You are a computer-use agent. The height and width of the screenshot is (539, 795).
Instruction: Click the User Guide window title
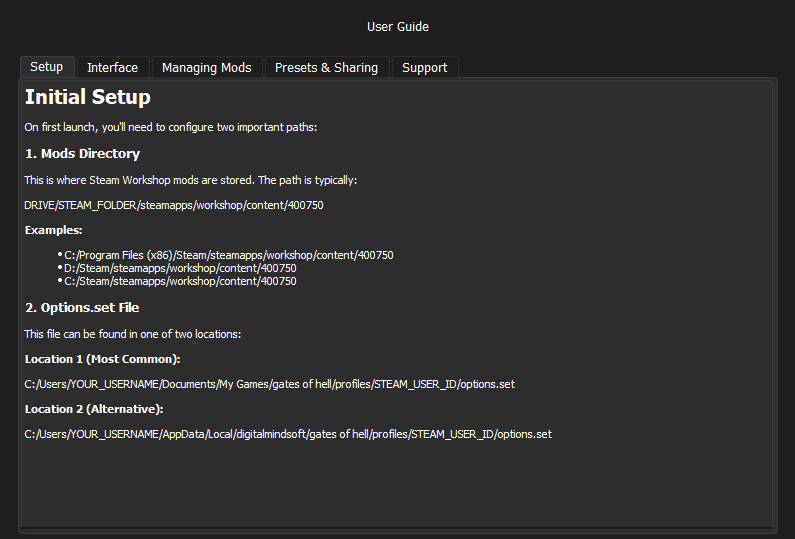[397, 27]
